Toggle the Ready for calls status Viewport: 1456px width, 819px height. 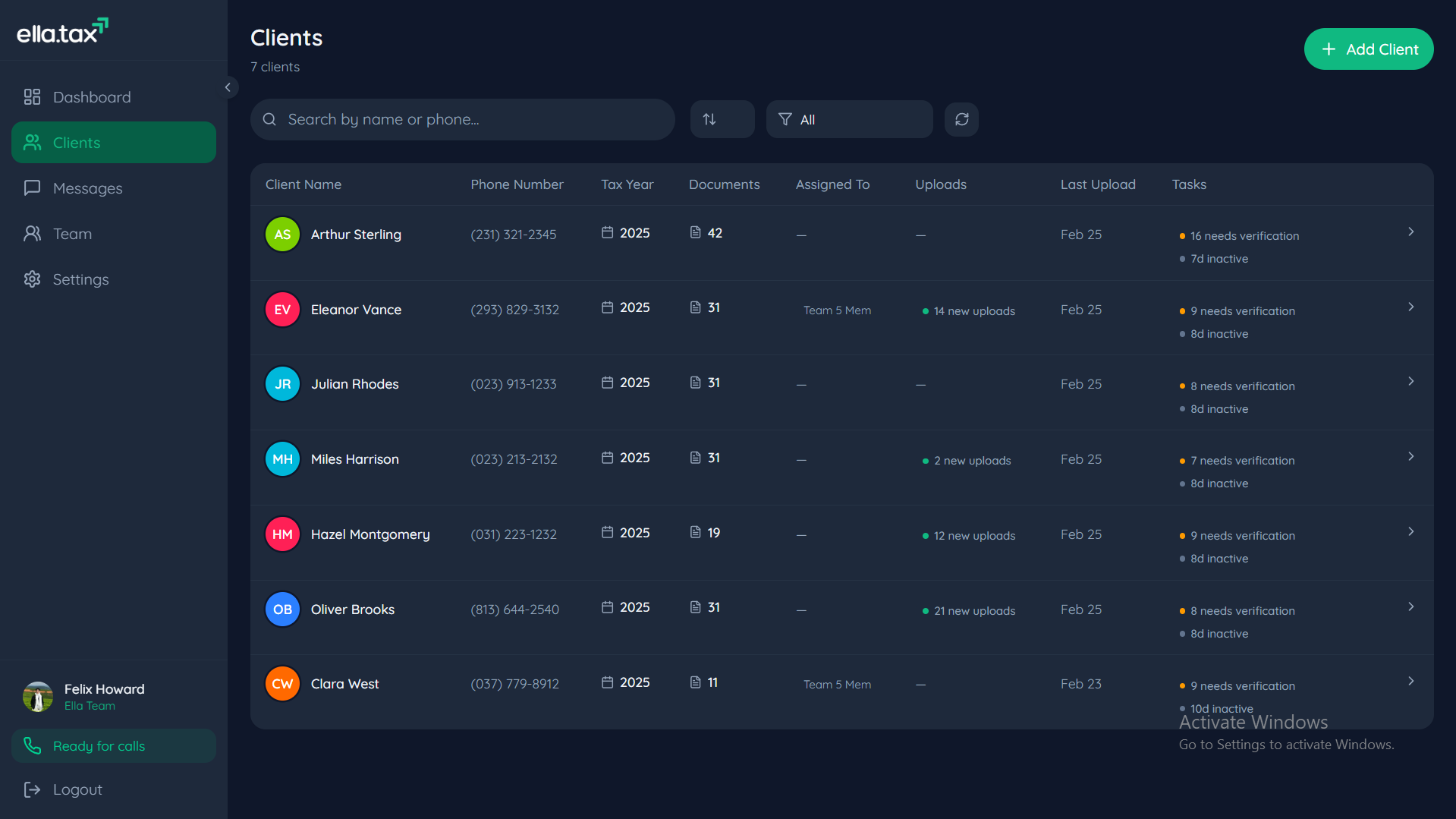[x=113, y=745]
